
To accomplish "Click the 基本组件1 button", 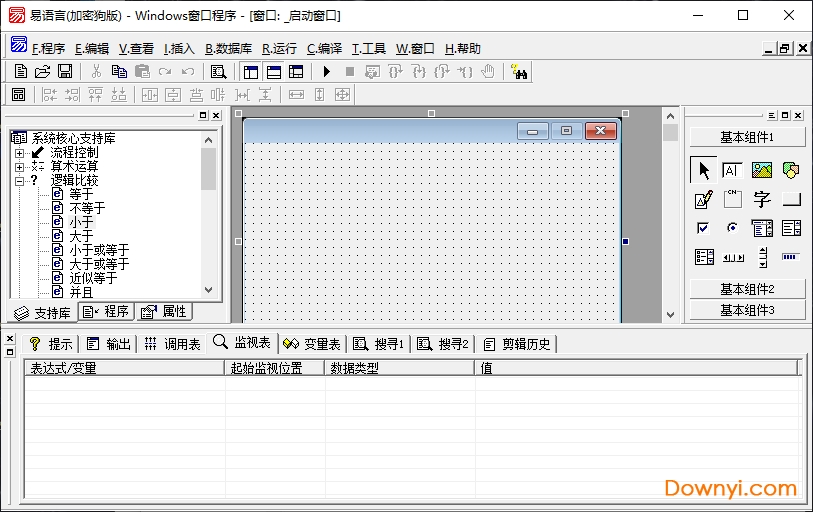I will [747, 137].
